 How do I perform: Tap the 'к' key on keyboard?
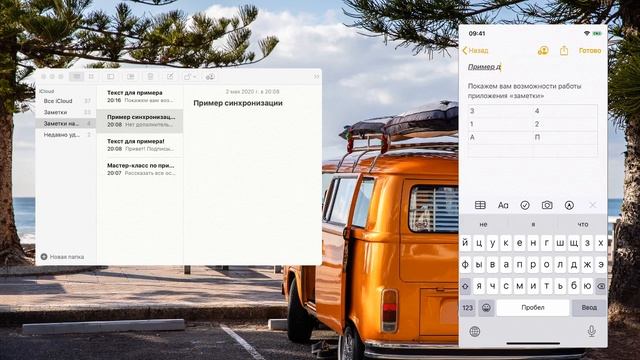[x=506, y=243]
